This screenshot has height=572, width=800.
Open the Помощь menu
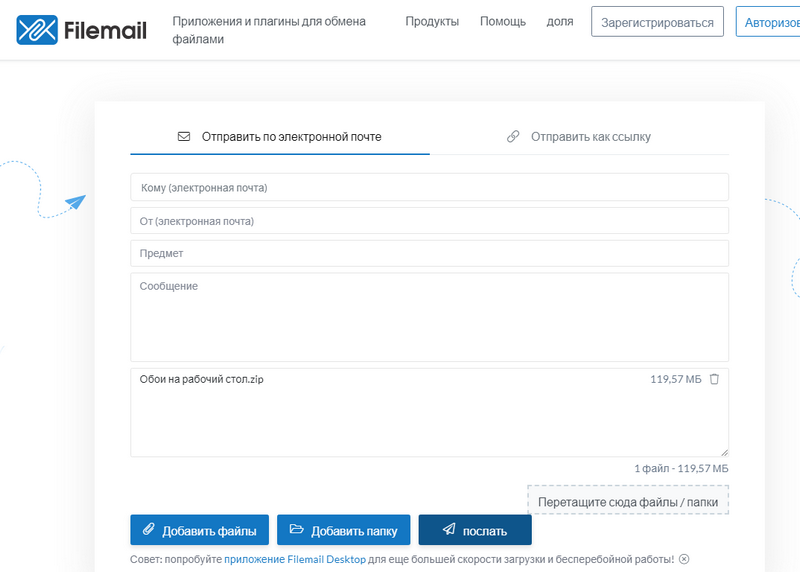[x=503, y=21]
